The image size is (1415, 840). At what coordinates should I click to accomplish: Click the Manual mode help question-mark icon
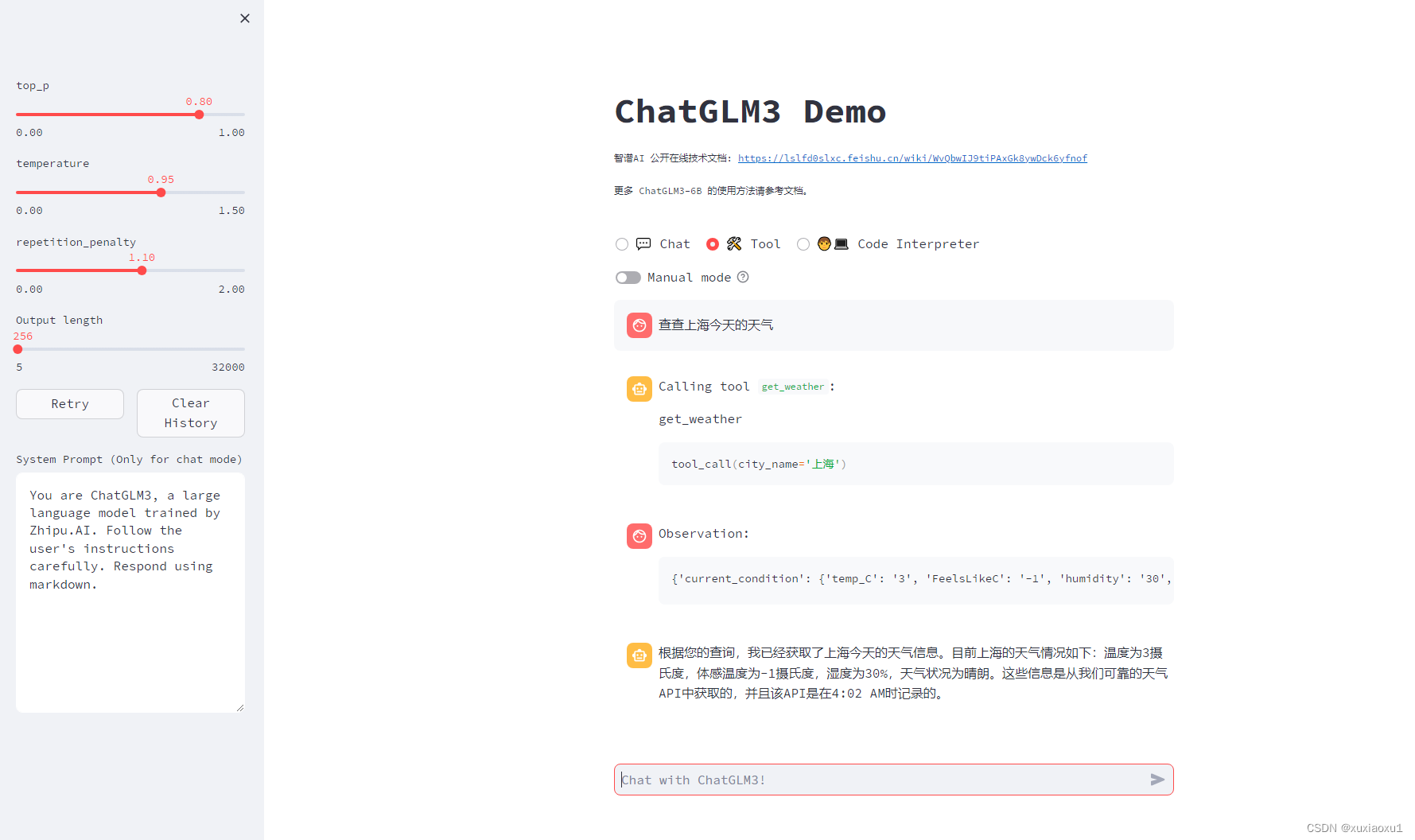[x=743, y=277]
